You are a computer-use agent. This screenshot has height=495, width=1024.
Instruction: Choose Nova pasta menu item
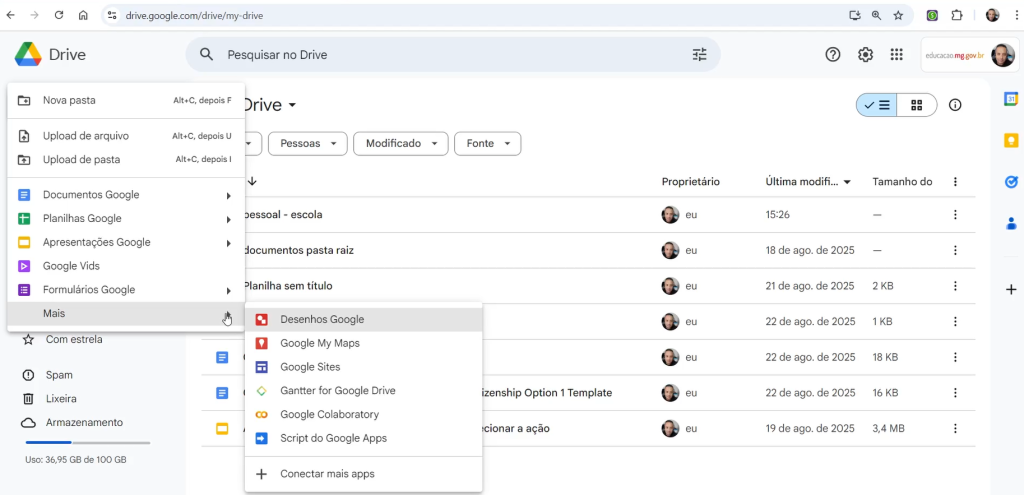[x=69, y=100]
